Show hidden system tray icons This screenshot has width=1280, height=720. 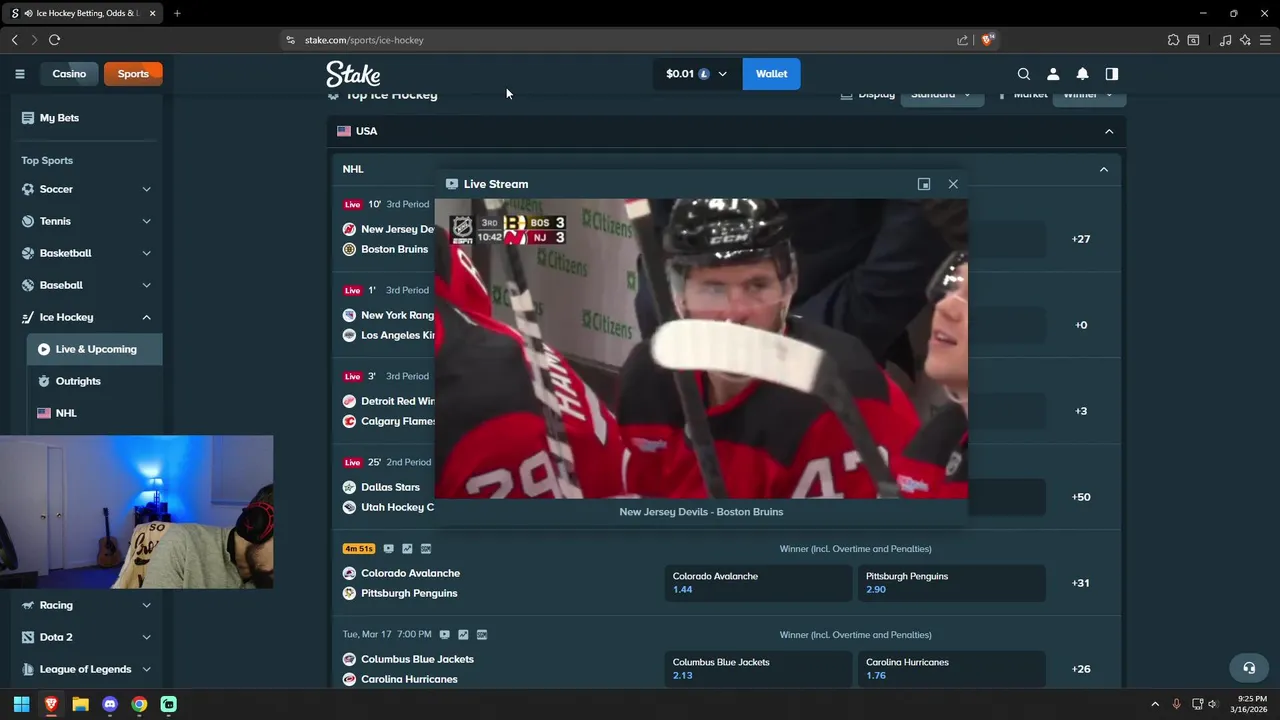[x=1155, y=704]
